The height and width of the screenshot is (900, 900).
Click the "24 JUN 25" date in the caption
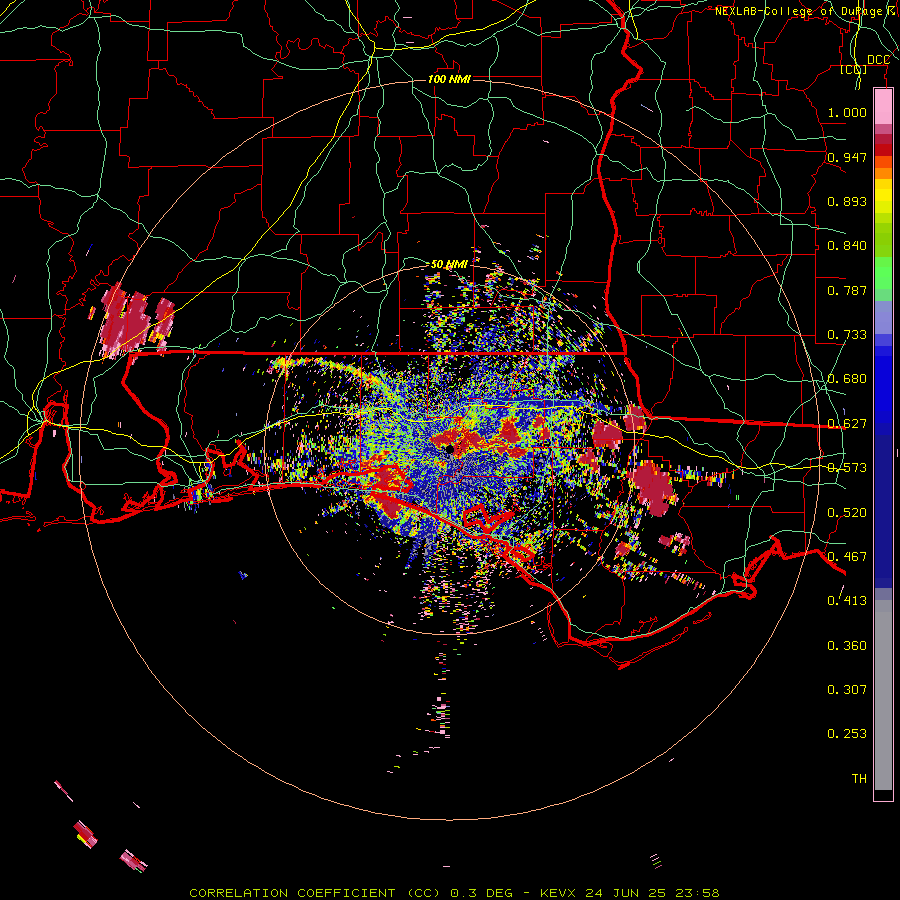coord(626,893)
